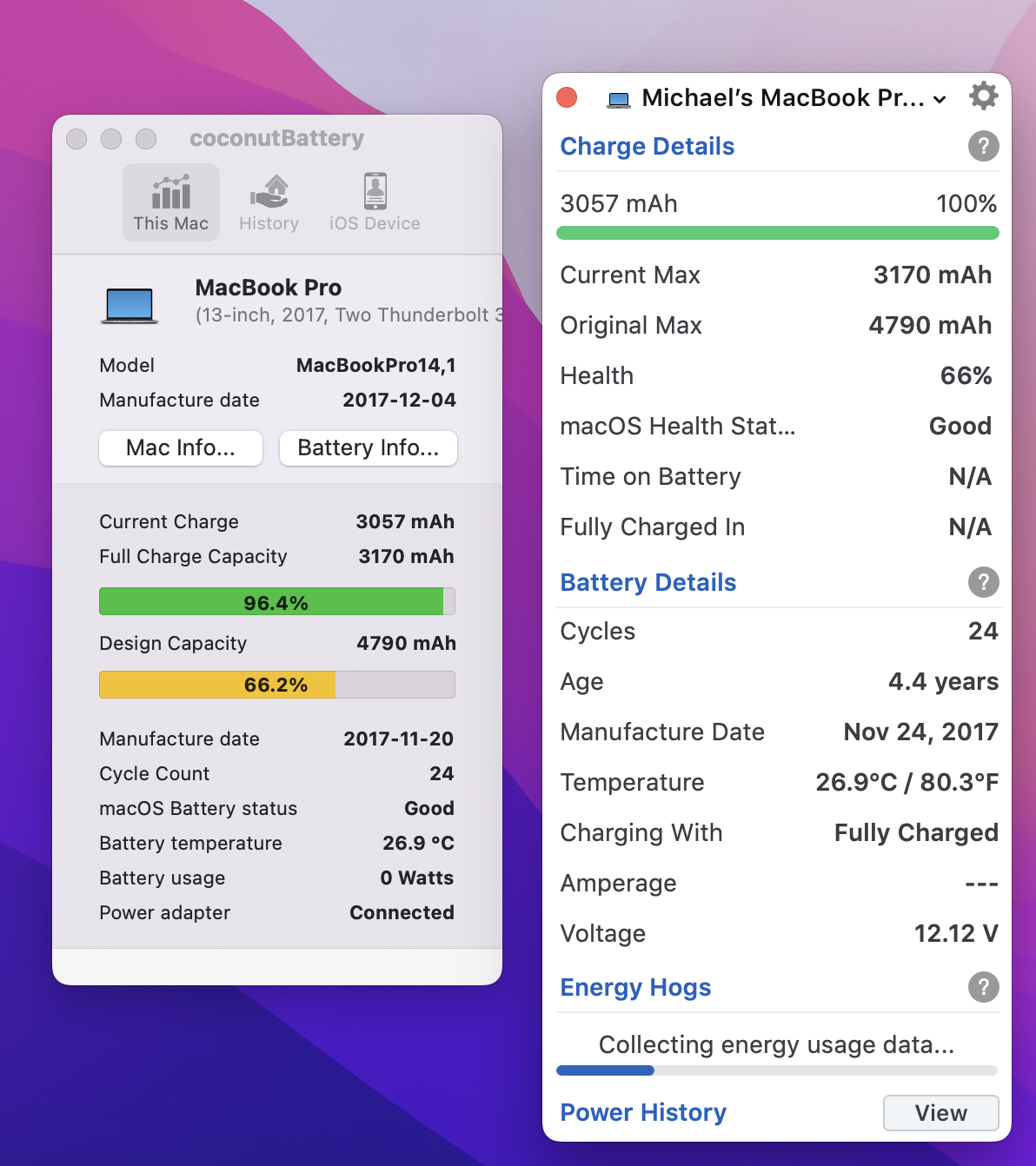Image resolution: width=1036 pixels, height=1166 pixels.
Task: Click the 0 Watts battery usage value
Action: click(417, 878)
